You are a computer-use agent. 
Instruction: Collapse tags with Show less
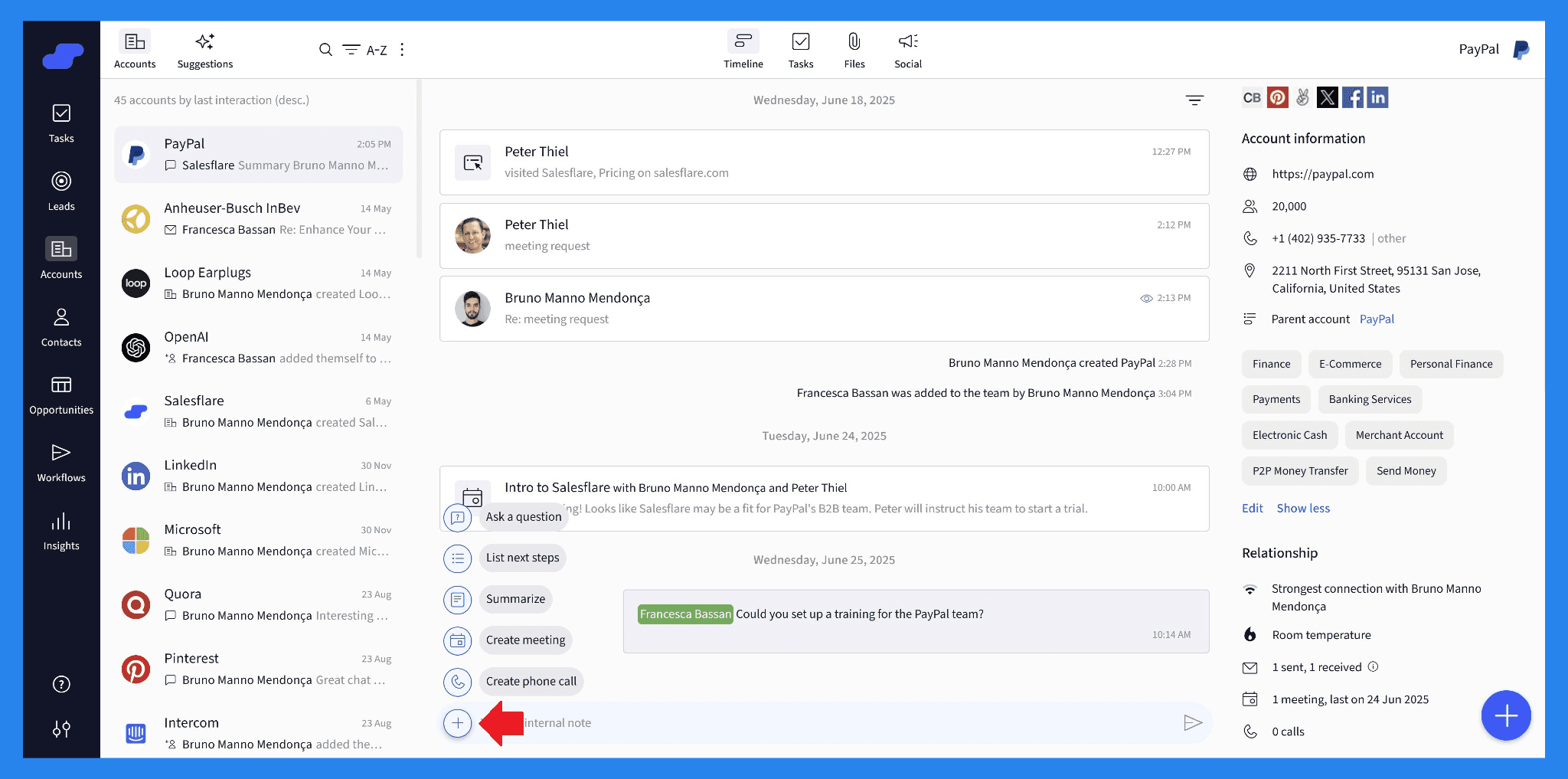pos(1303,509)
